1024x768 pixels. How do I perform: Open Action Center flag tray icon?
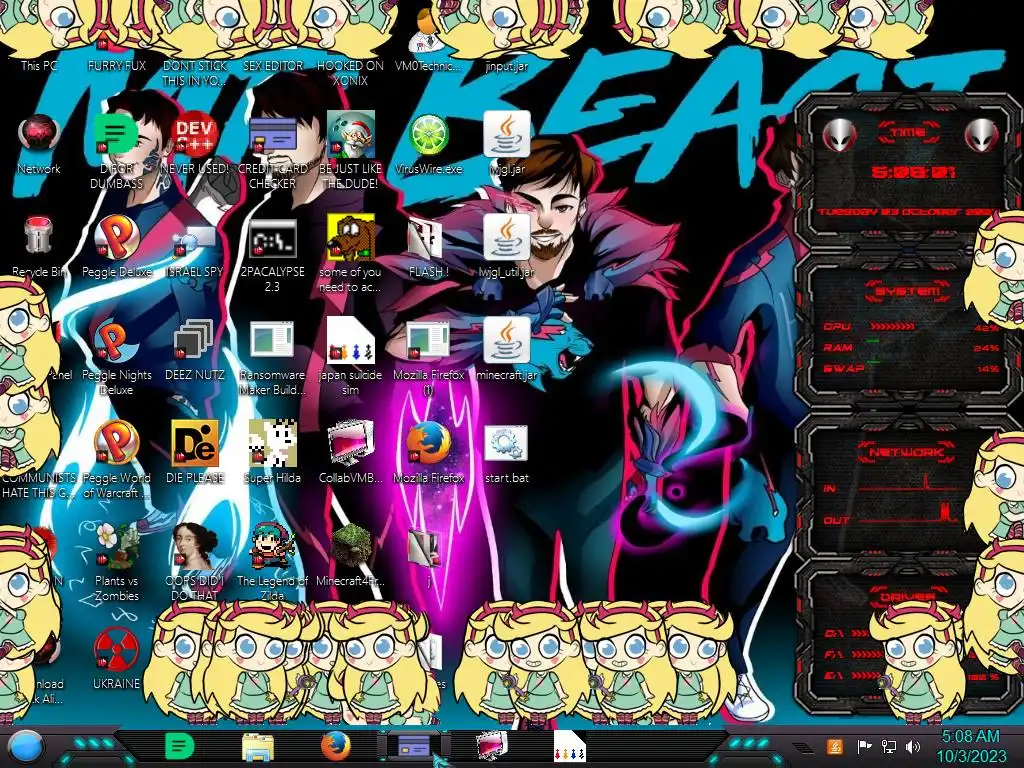pos(864,746)
